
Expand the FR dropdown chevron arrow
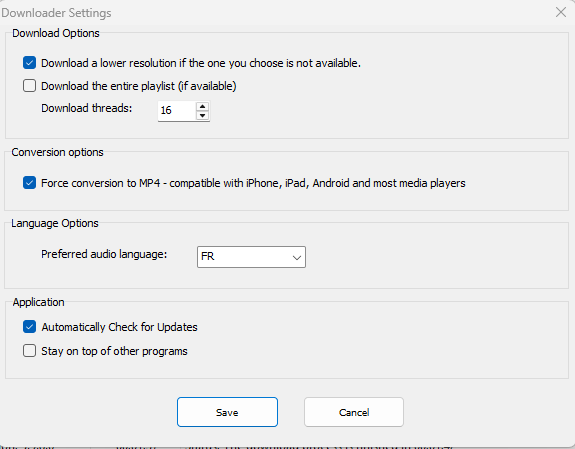(297, 258)
